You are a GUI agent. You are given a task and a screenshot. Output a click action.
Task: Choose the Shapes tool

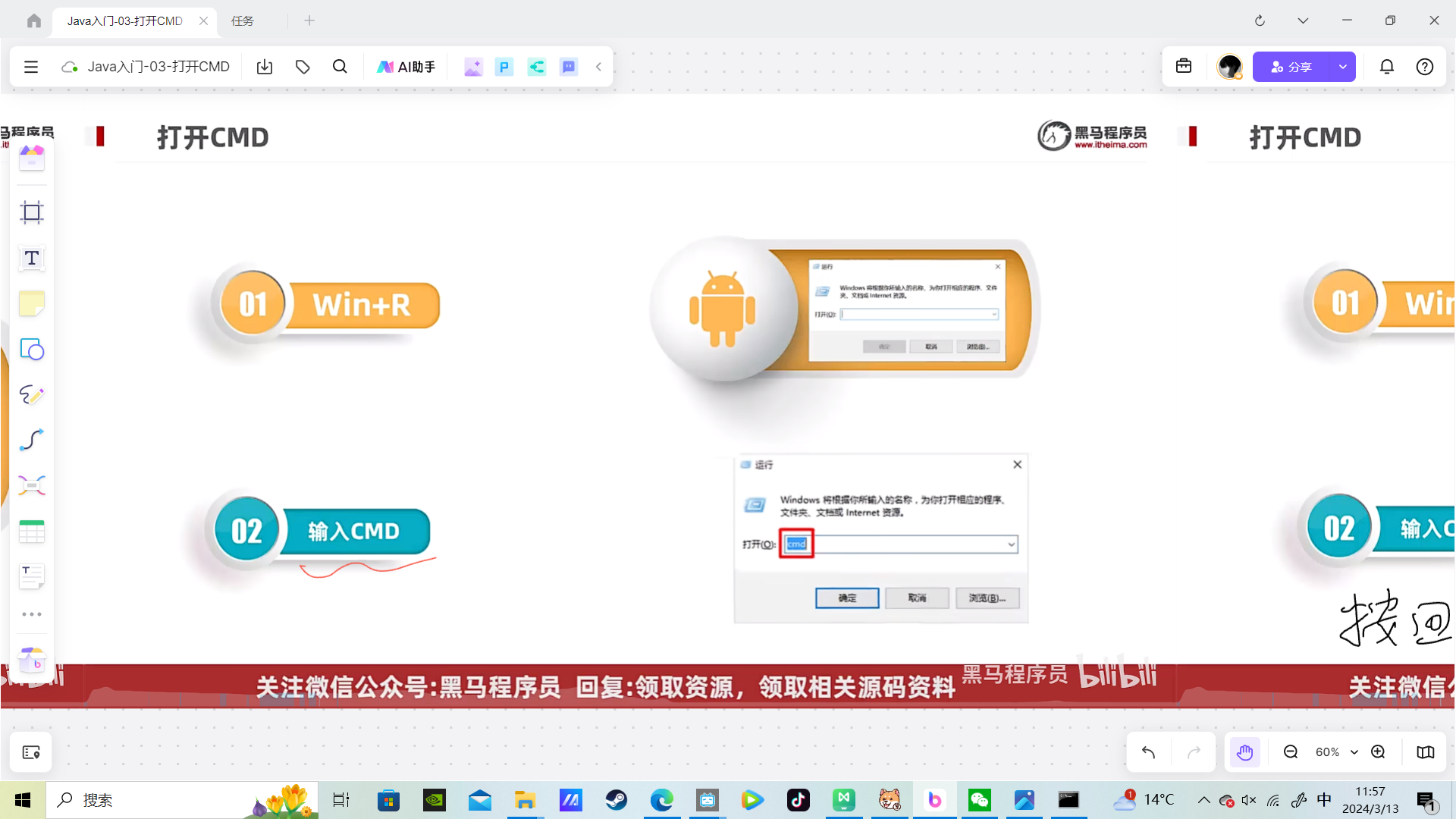tap(31, 349)
